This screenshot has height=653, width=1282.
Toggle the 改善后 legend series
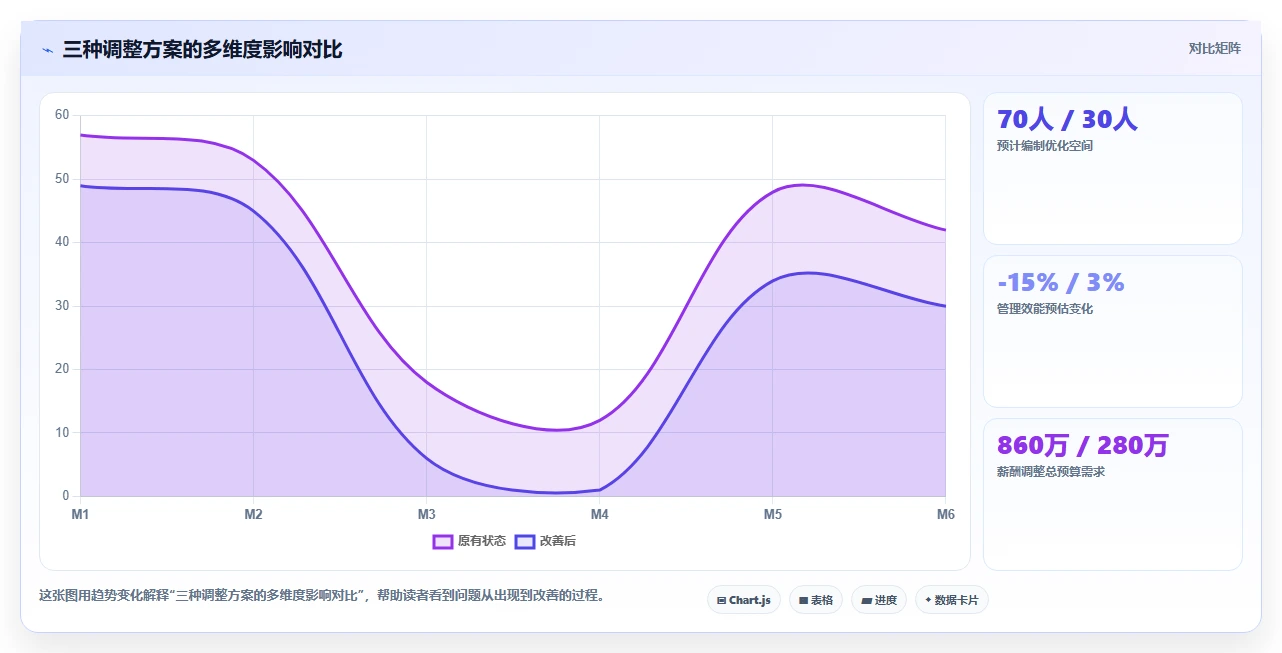point(545,541)
